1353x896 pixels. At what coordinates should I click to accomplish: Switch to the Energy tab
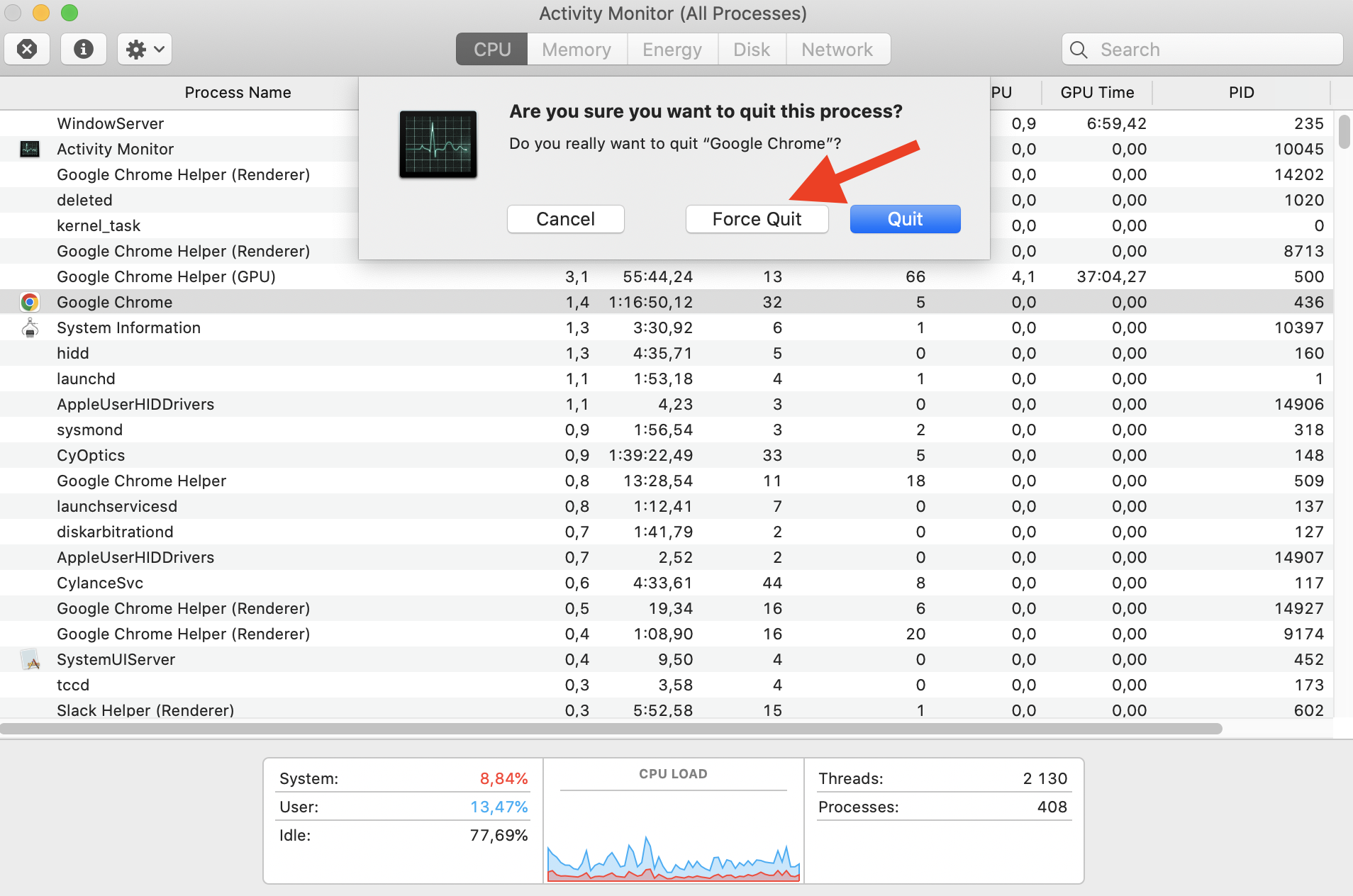(x=672, y=49)
